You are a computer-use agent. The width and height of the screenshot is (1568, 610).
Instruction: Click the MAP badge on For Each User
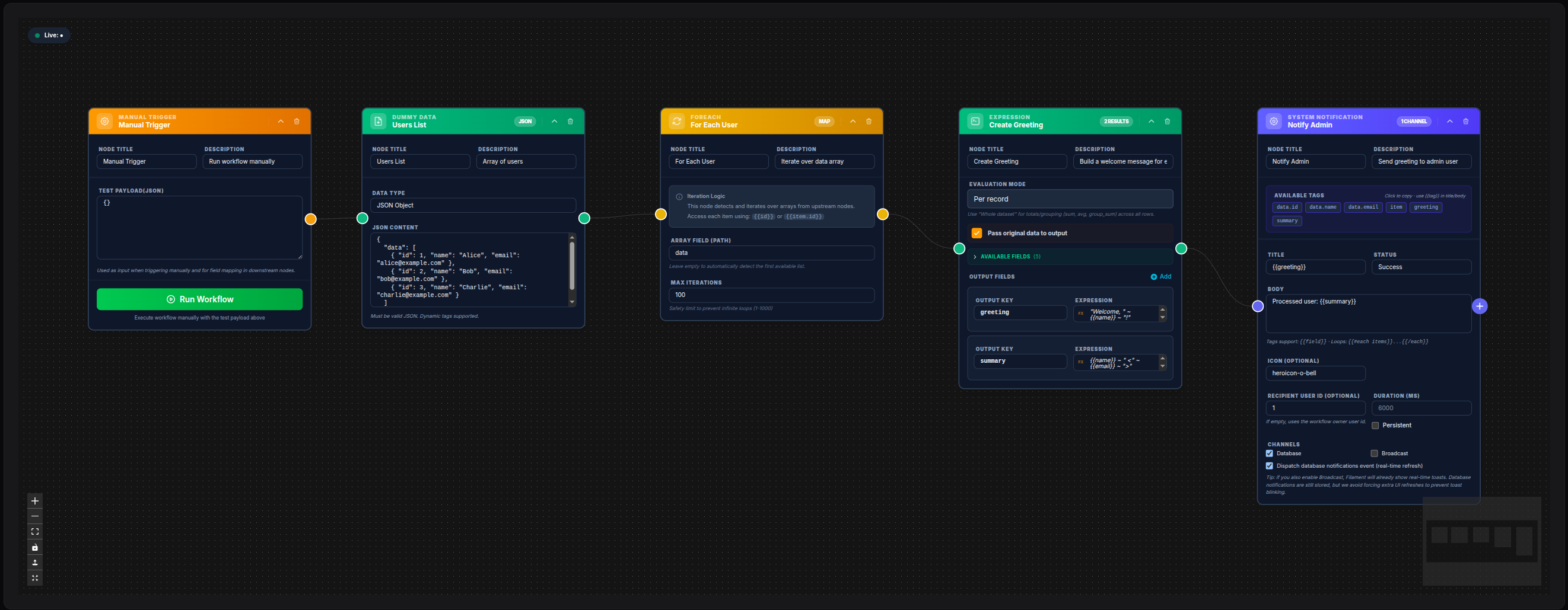click(x=824, y=121)
